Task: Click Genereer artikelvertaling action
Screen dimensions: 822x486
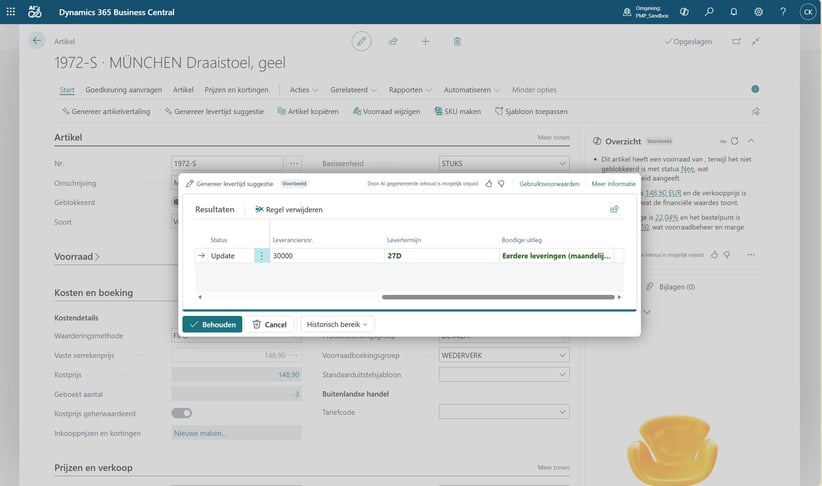Action: pyautogui.click(x=106, y=111)
